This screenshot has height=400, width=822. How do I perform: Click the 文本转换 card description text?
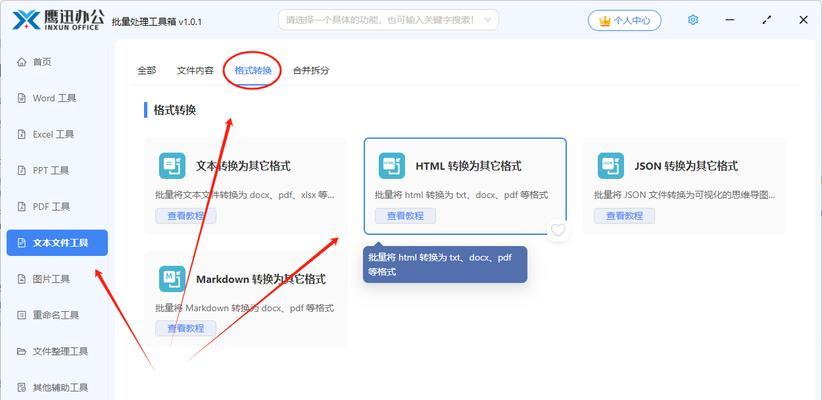(x=244, y=195)
